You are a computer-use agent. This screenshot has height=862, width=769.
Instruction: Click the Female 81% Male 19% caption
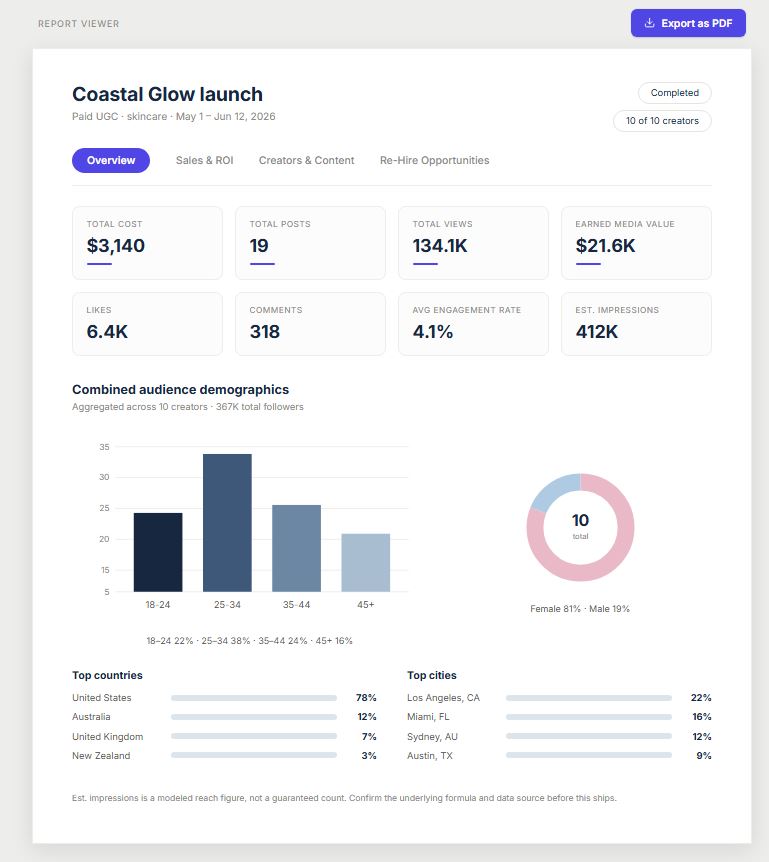(580, 609)
